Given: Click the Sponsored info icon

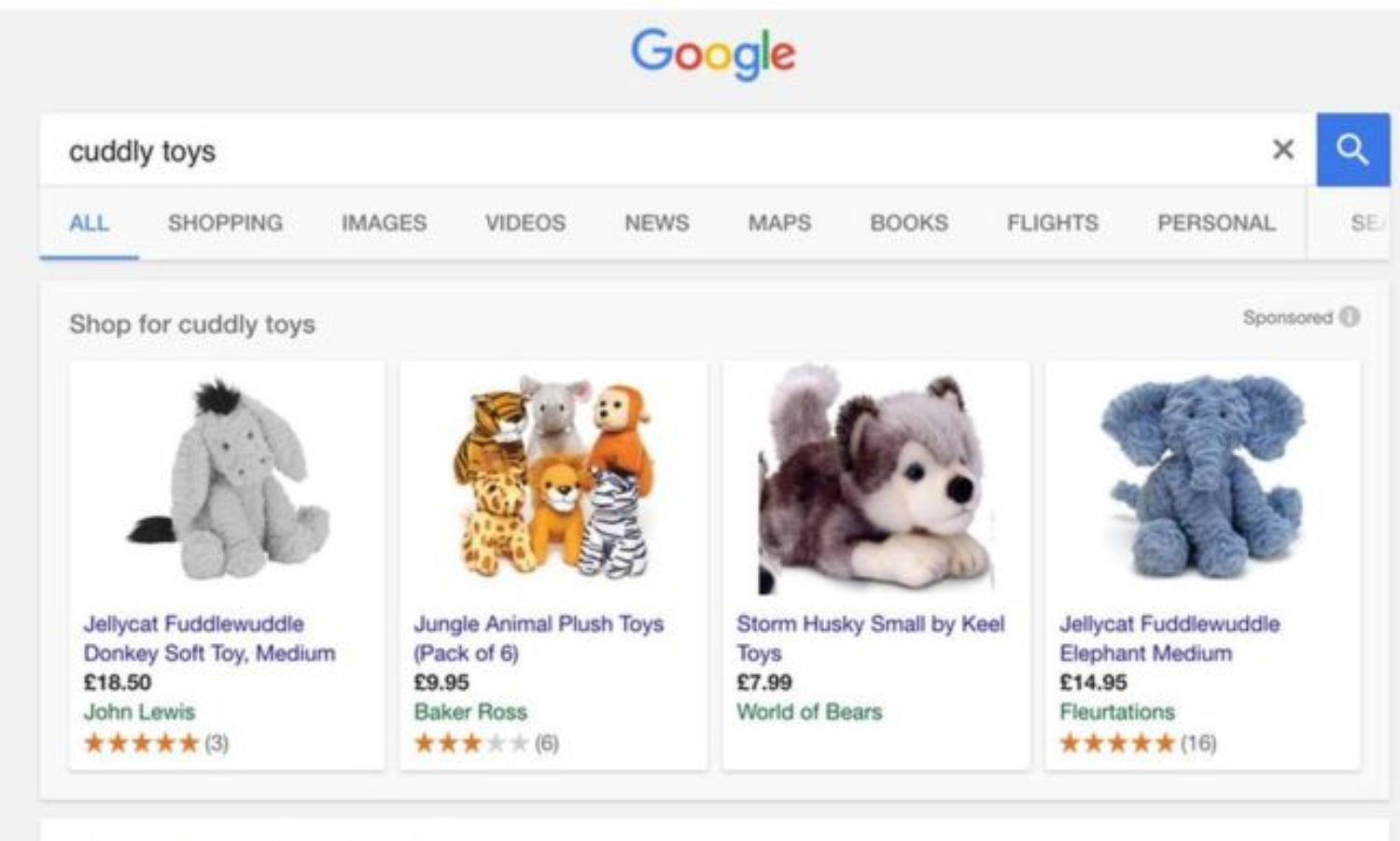Looking at the screenshot, I should click(1349, 317).
